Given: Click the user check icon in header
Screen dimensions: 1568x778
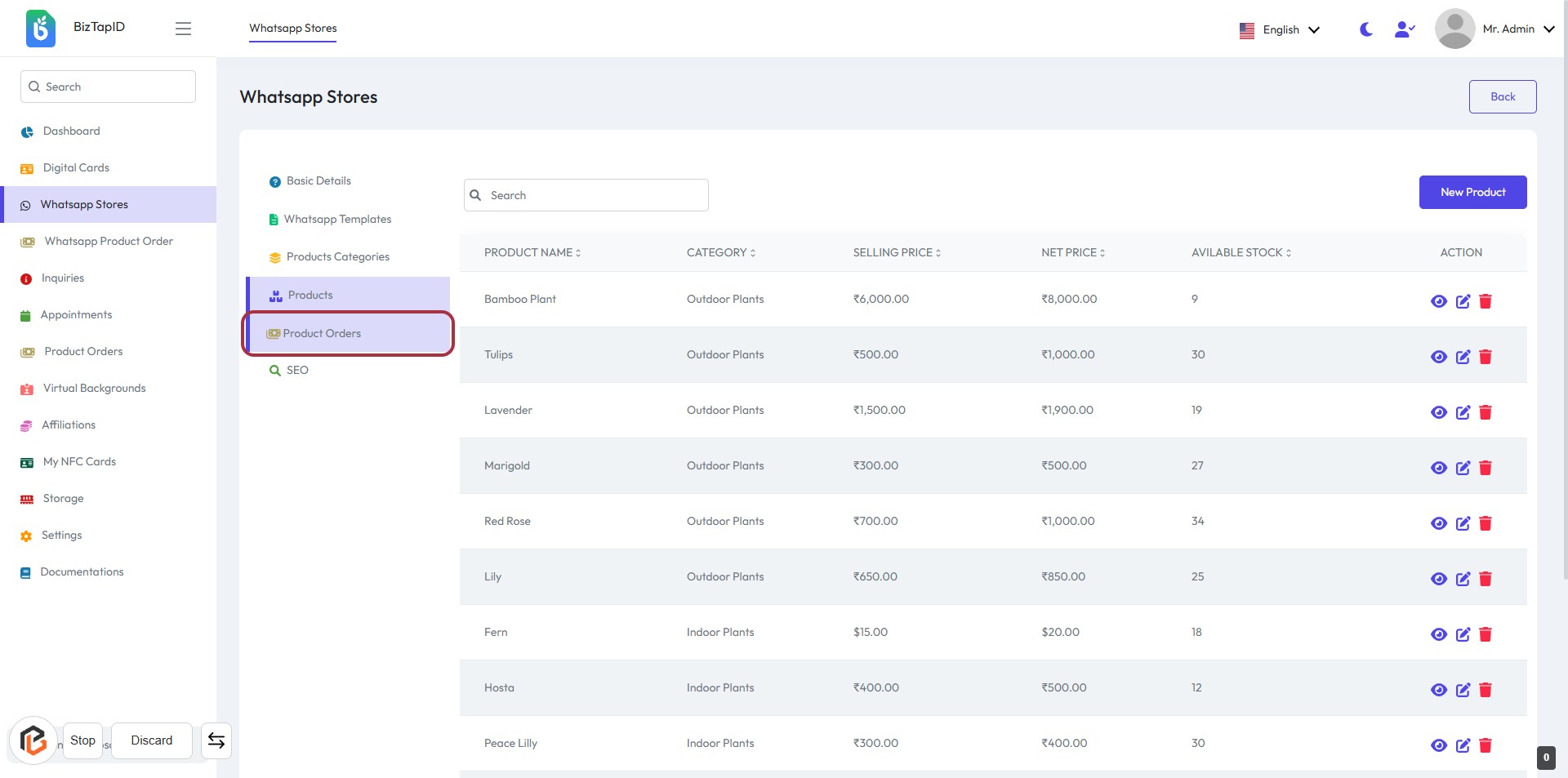Looking at the screenshot, I should [1404, 29].
